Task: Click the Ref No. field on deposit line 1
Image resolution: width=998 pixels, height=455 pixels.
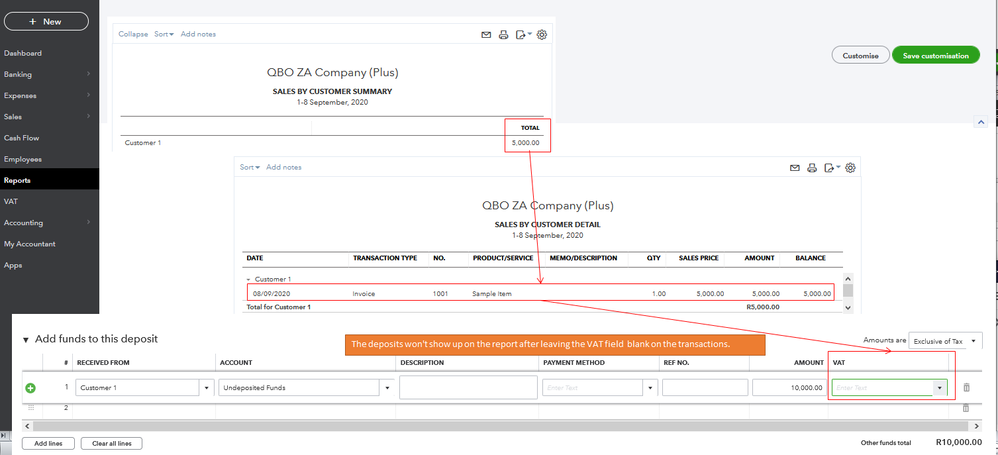Action: point(705,388)
